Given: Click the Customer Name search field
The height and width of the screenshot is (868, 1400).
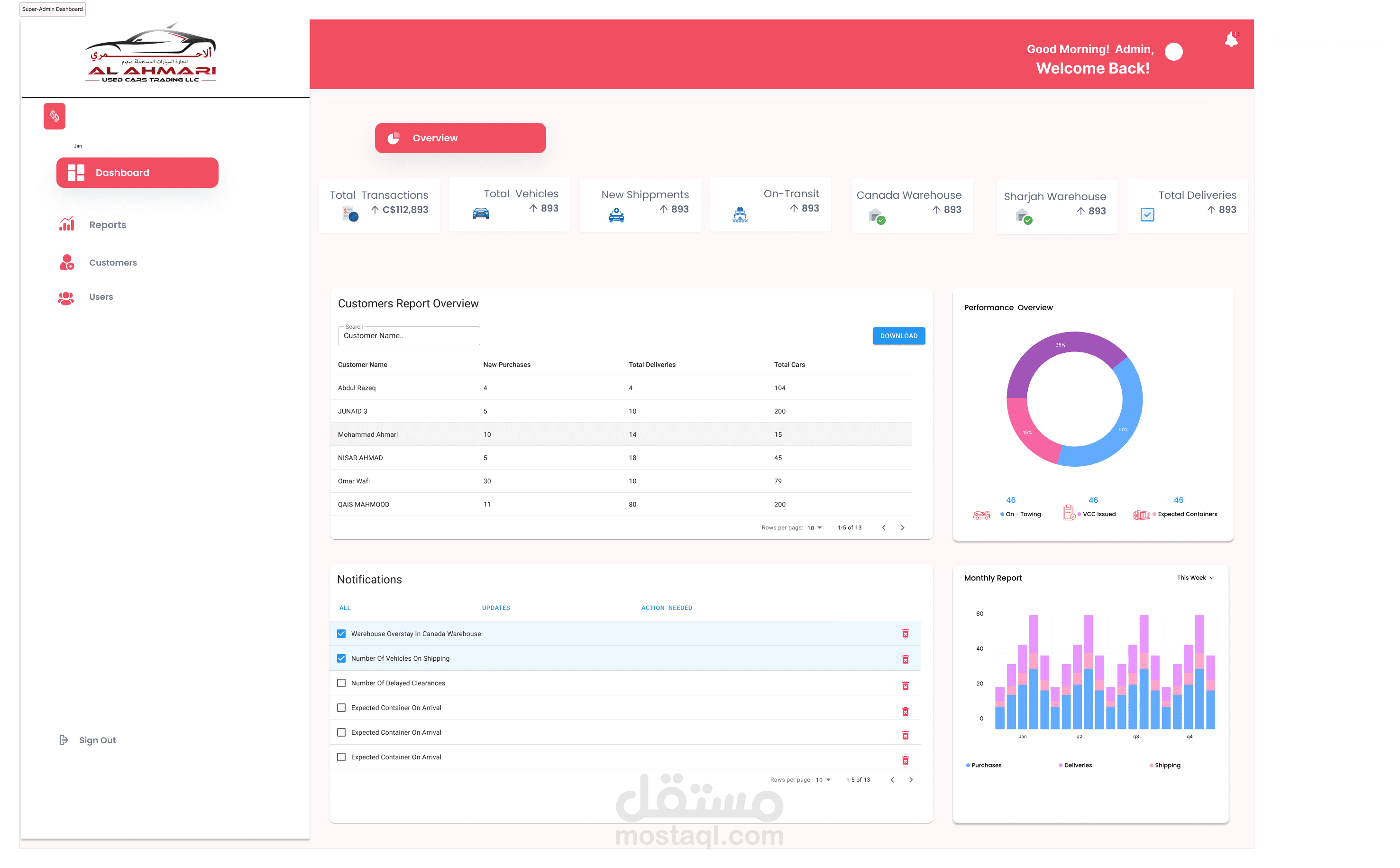Looking at the screenshot, I should (x=409, y=336).
